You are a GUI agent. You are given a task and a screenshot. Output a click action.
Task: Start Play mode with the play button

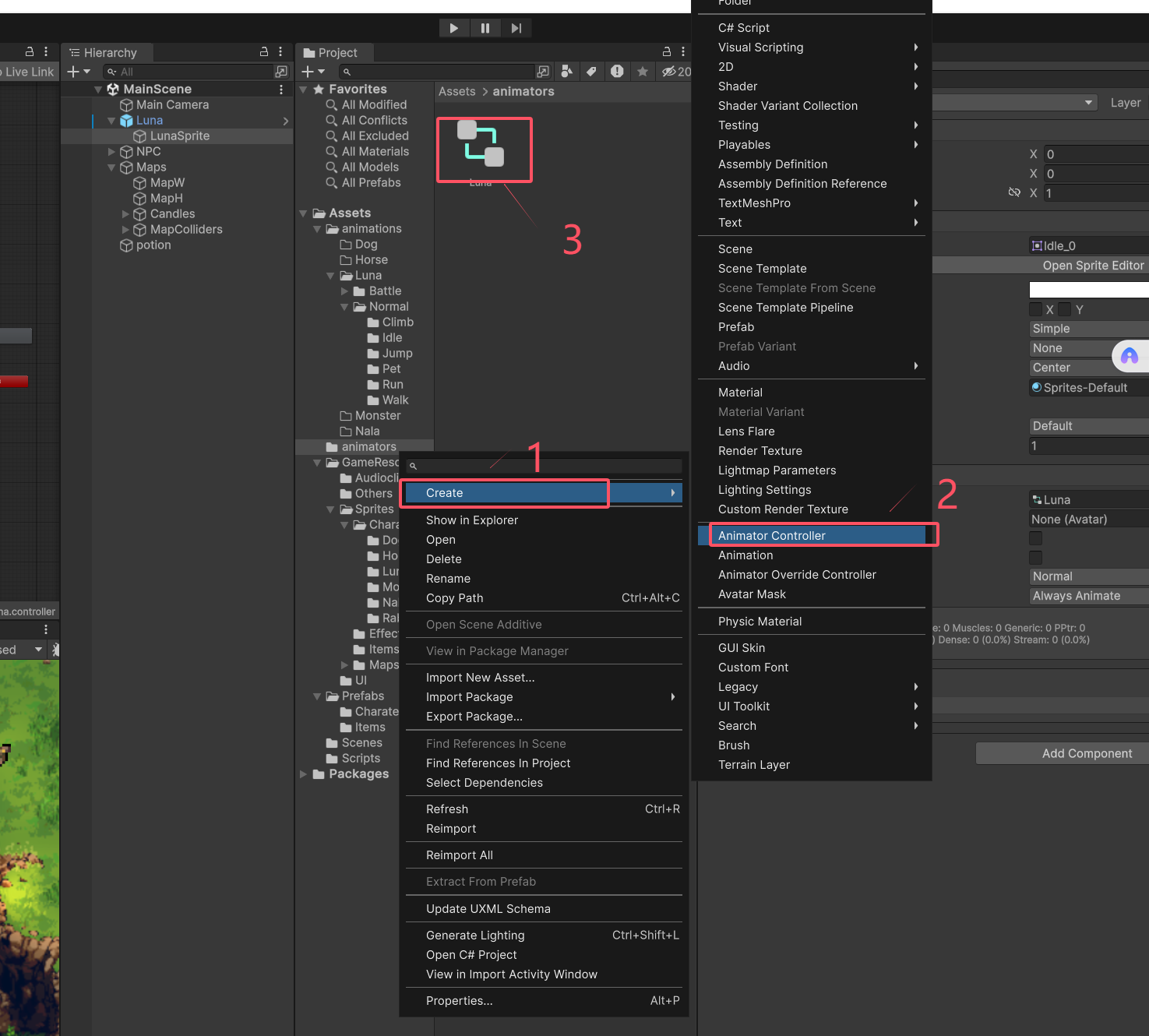[453, 28]
